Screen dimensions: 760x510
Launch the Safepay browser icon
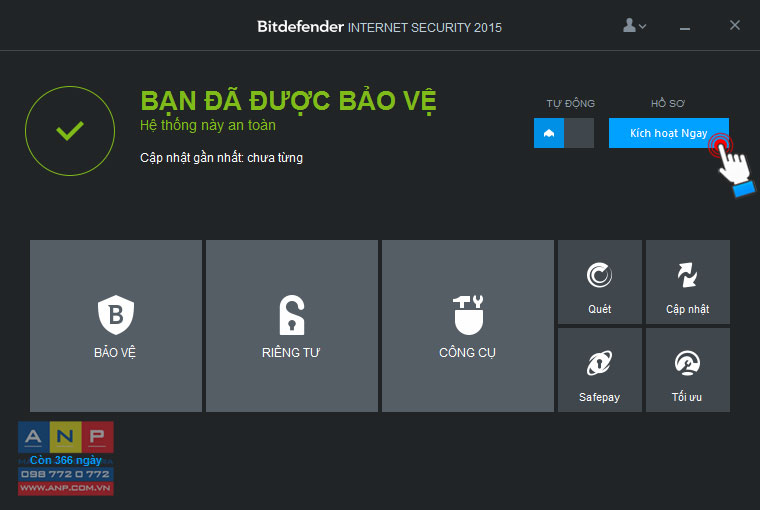[600, 363]
